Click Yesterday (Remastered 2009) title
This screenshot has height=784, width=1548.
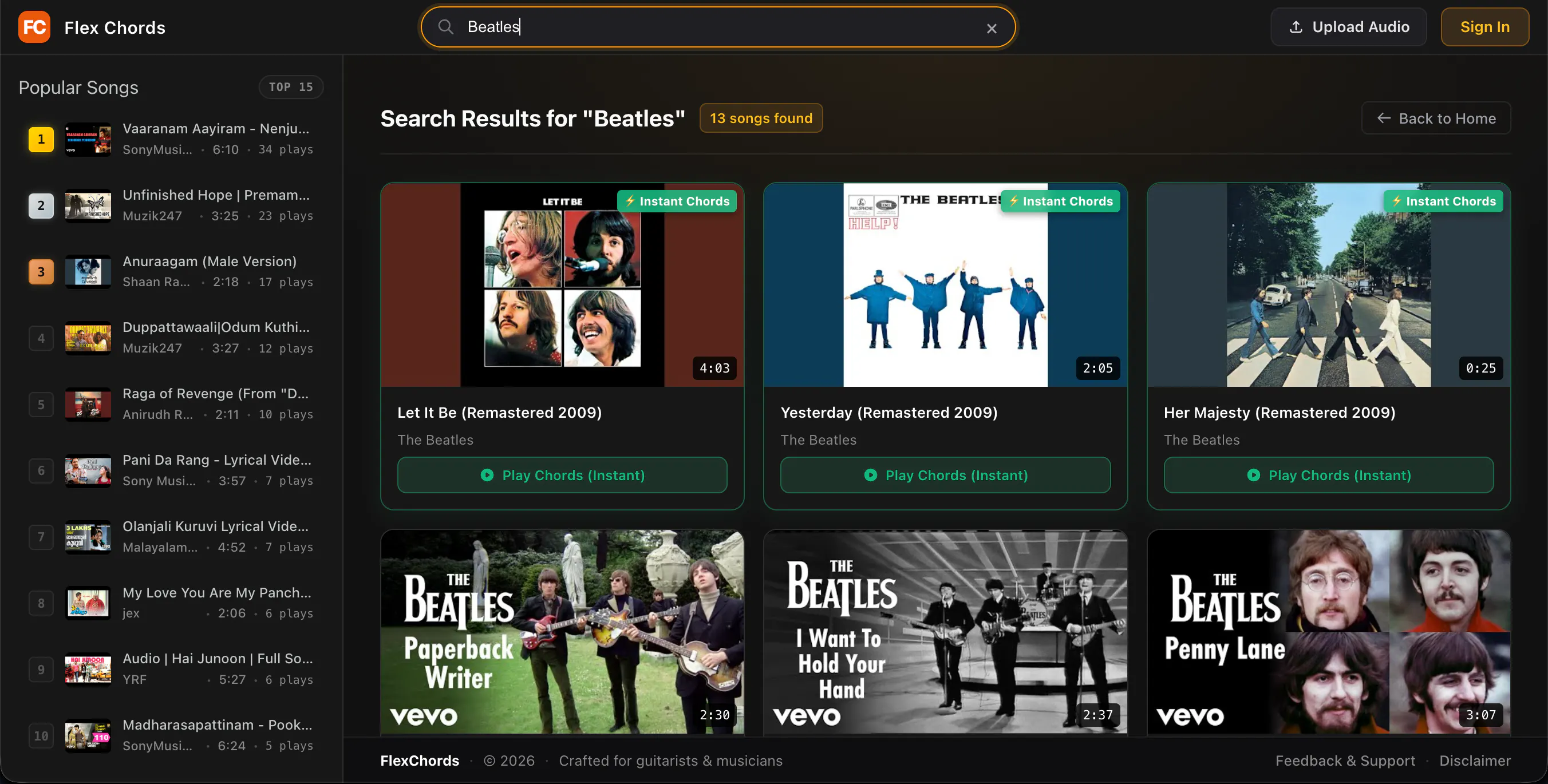coord(888,413)
